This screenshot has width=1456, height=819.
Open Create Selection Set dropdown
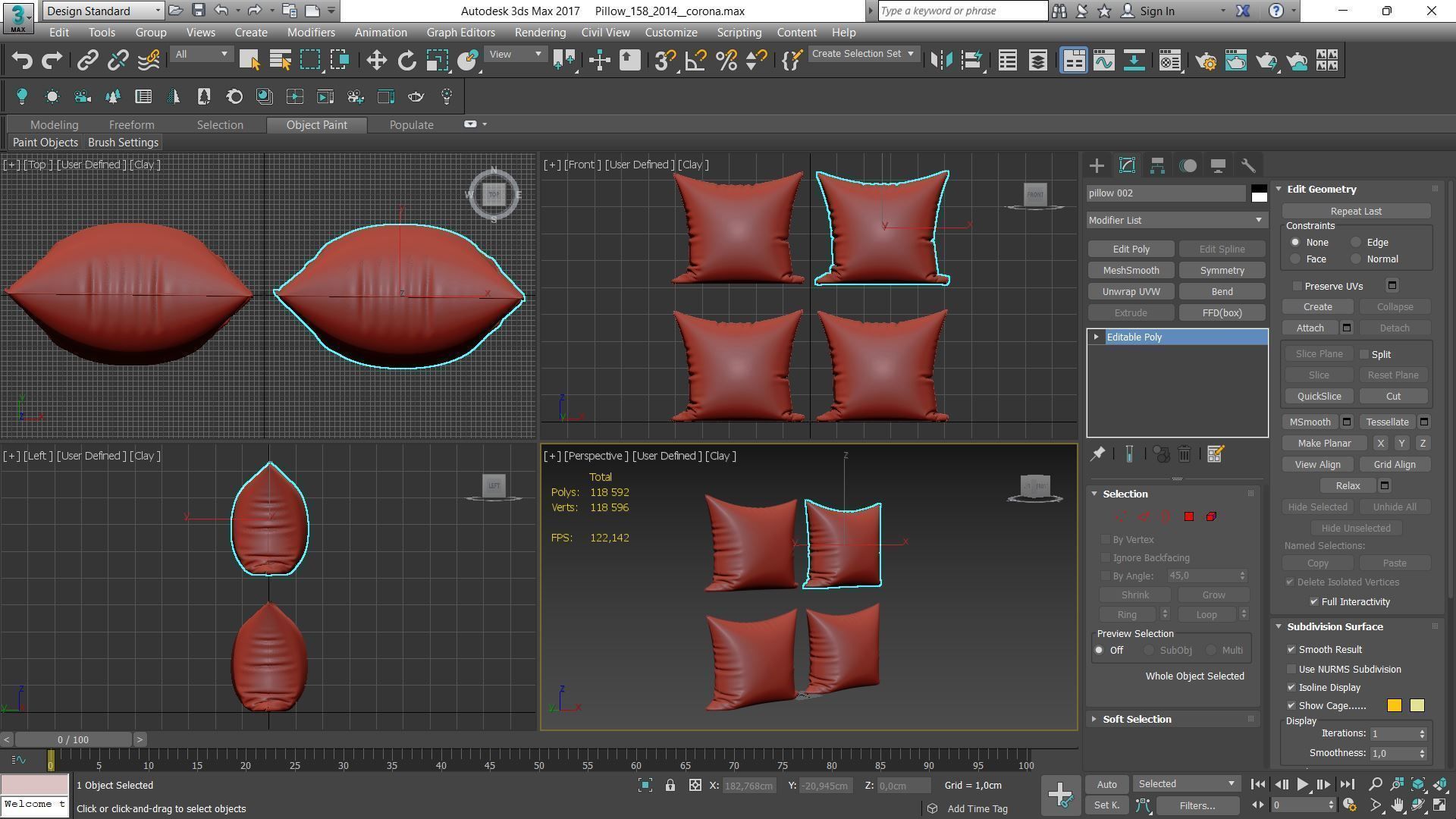coord(863,54)
